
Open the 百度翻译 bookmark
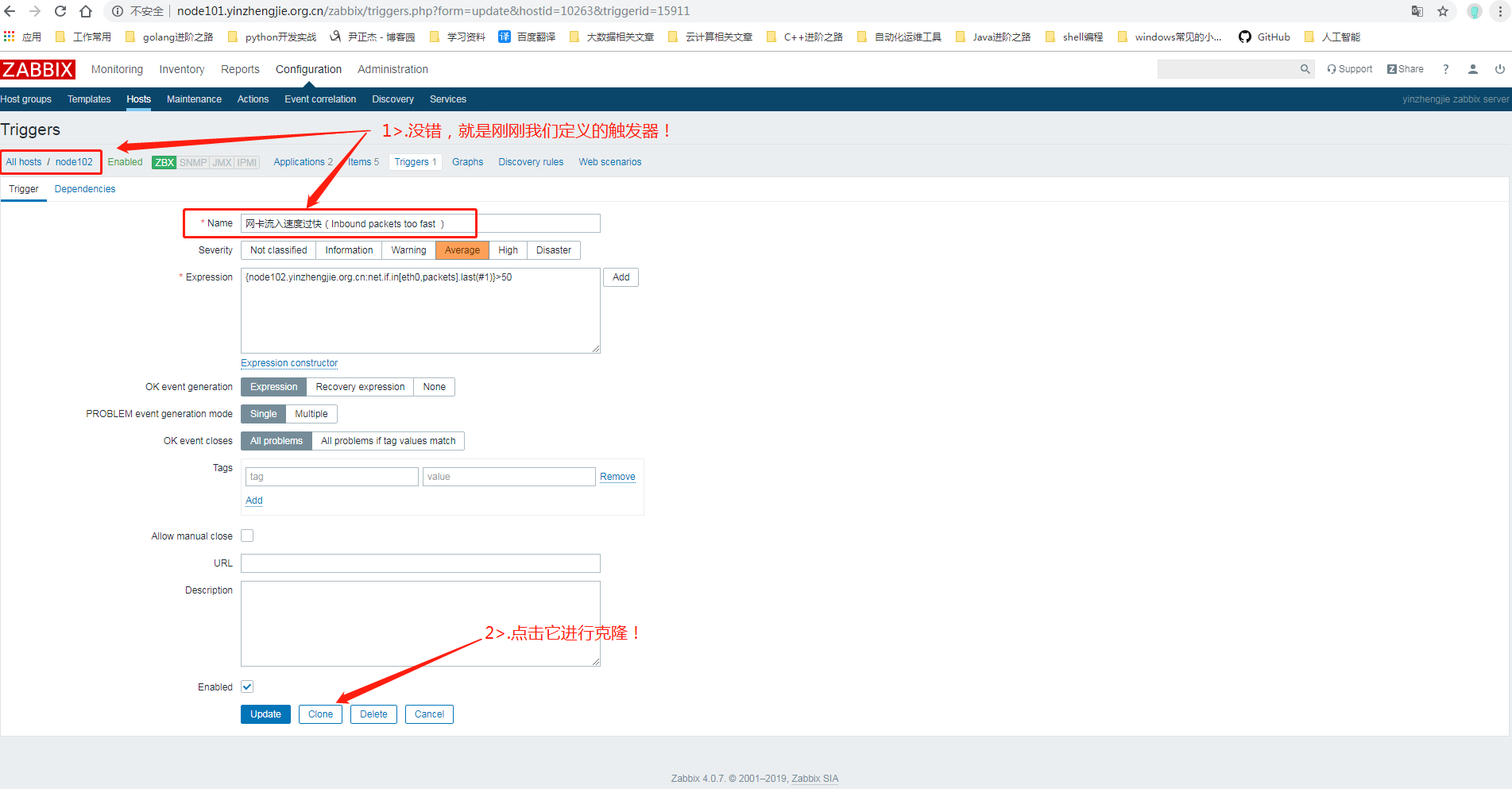pyautogui.click(x=527, y=37)
